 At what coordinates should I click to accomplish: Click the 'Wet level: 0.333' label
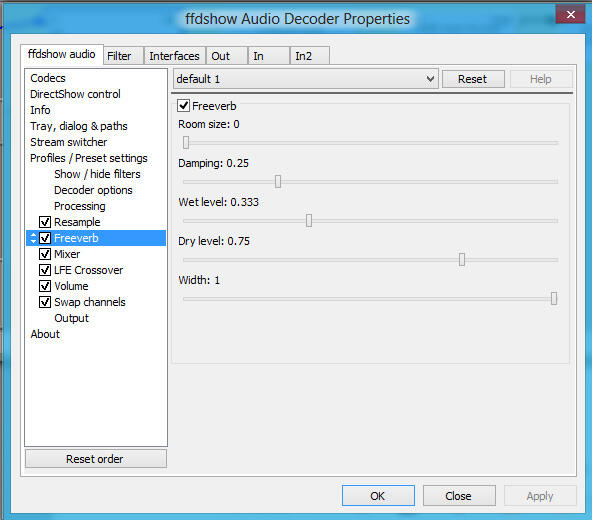pyautogui.click(x=219, y=202)
